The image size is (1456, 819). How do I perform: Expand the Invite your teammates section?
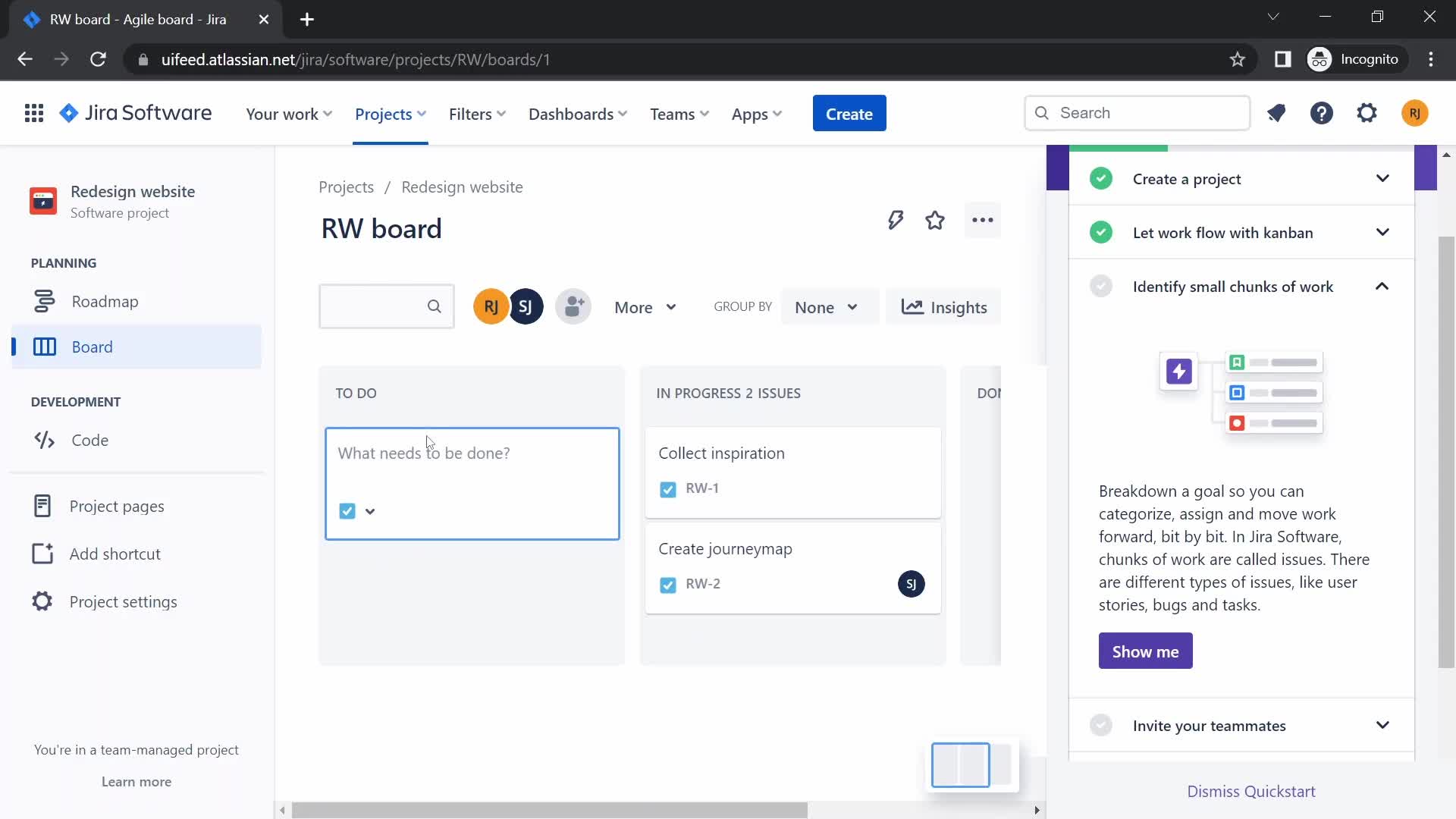pyautogui.click(x=1384, y=725)
